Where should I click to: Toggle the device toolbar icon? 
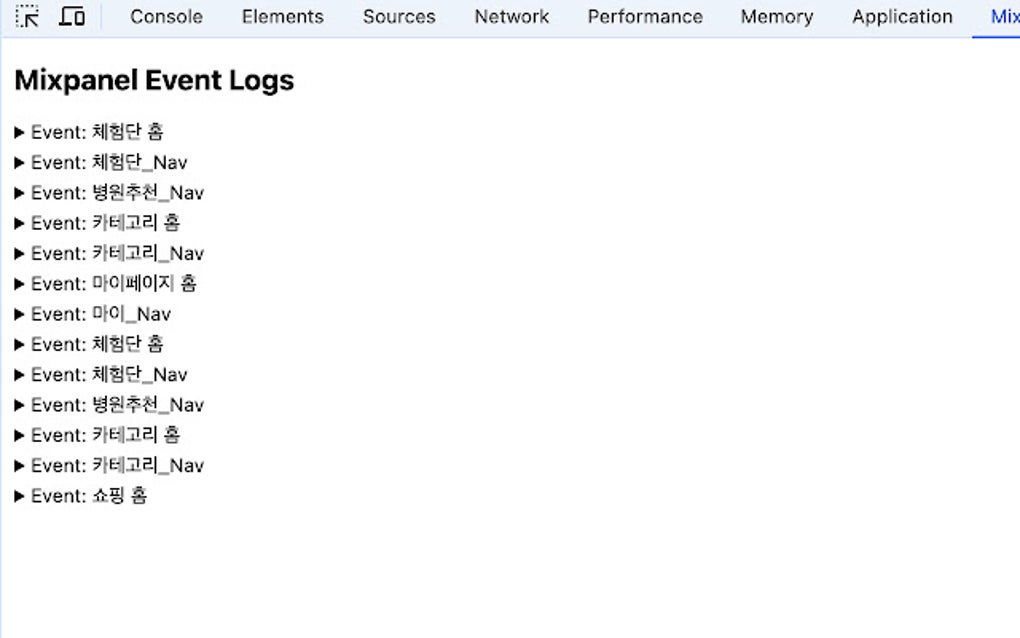[70, 16]
